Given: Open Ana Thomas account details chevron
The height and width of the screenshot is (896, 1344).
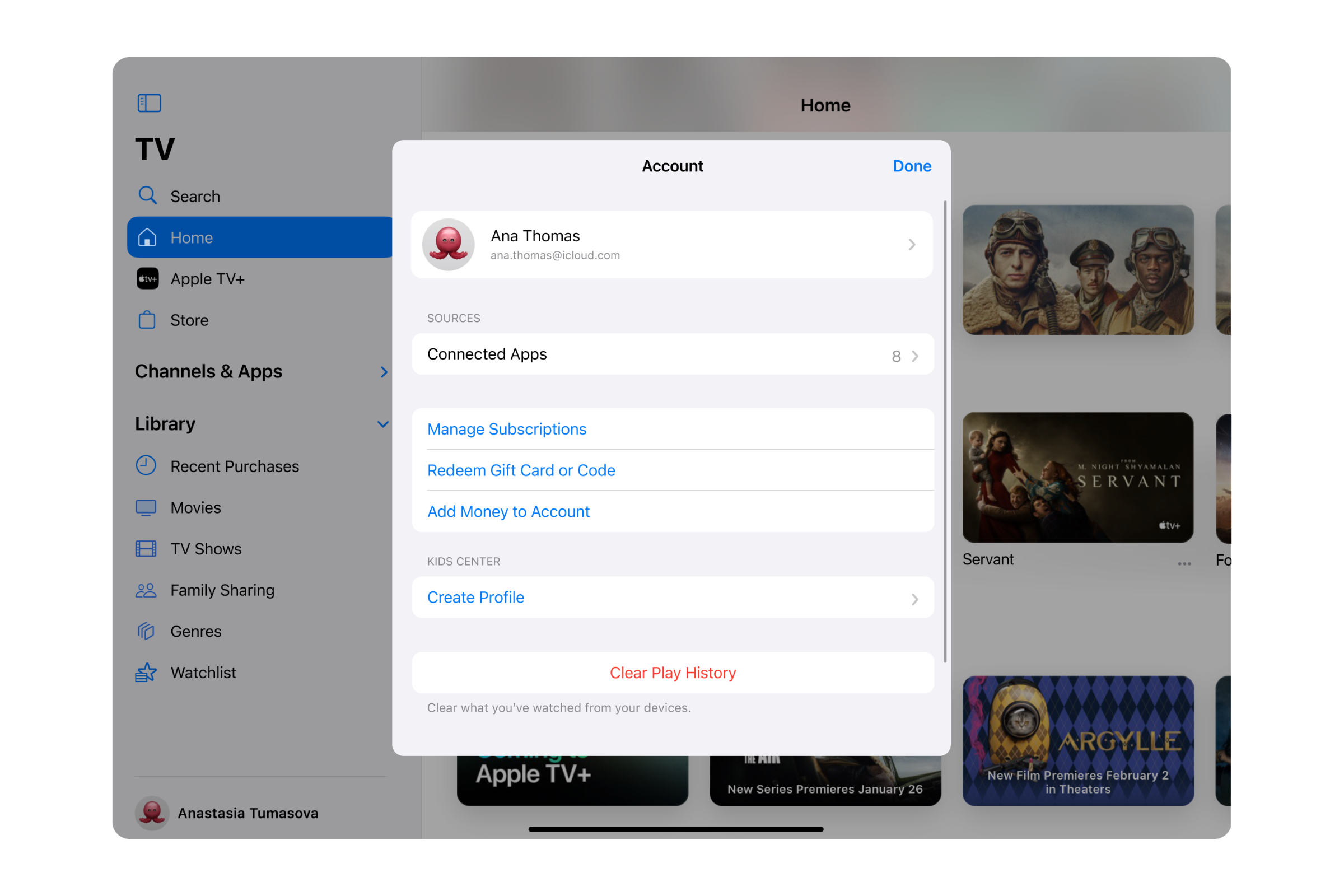Looking at the screenshot, I should [912, 245].
